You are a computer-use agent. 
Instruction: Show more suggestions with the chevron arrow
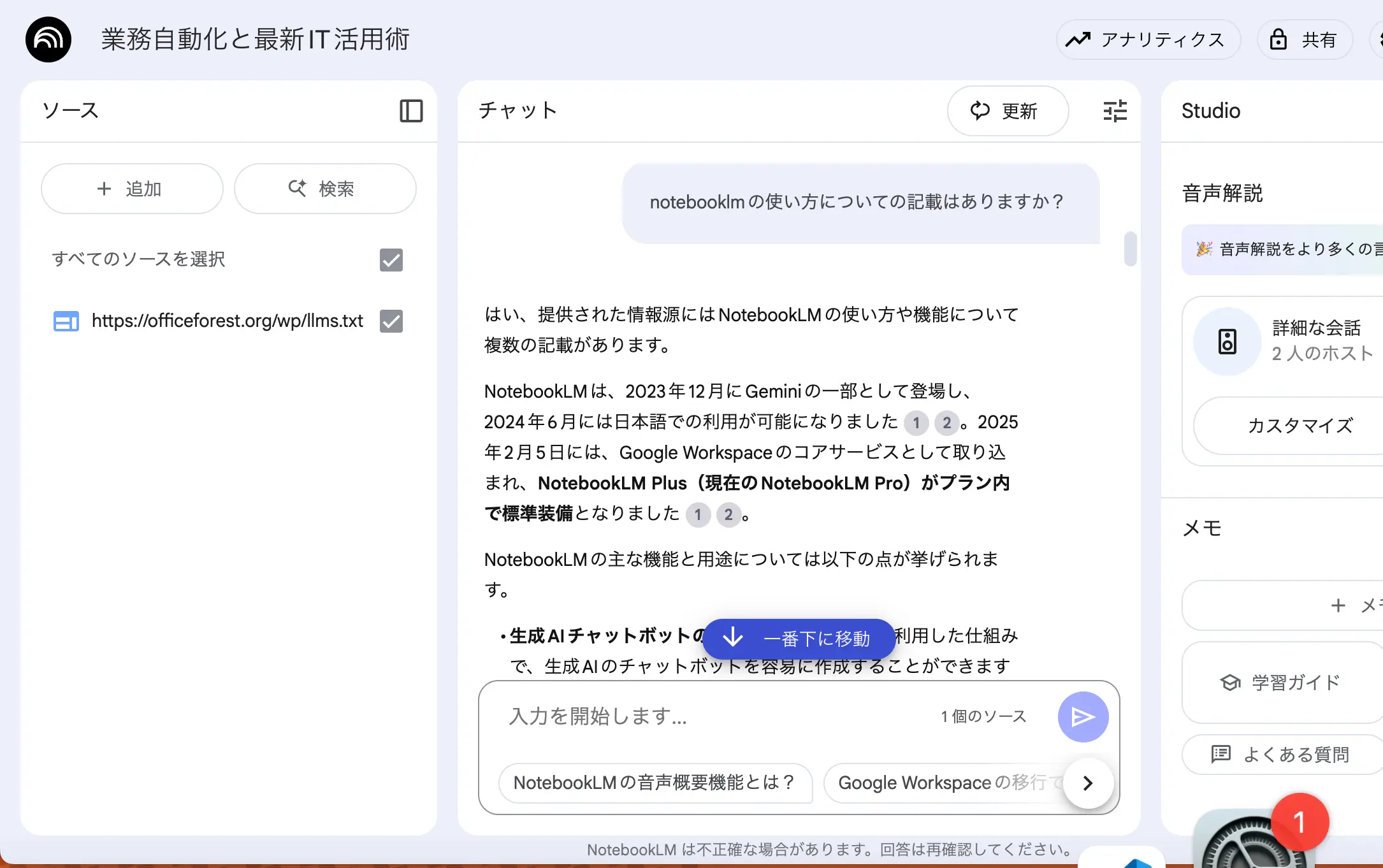click(x=1088, y=783)
